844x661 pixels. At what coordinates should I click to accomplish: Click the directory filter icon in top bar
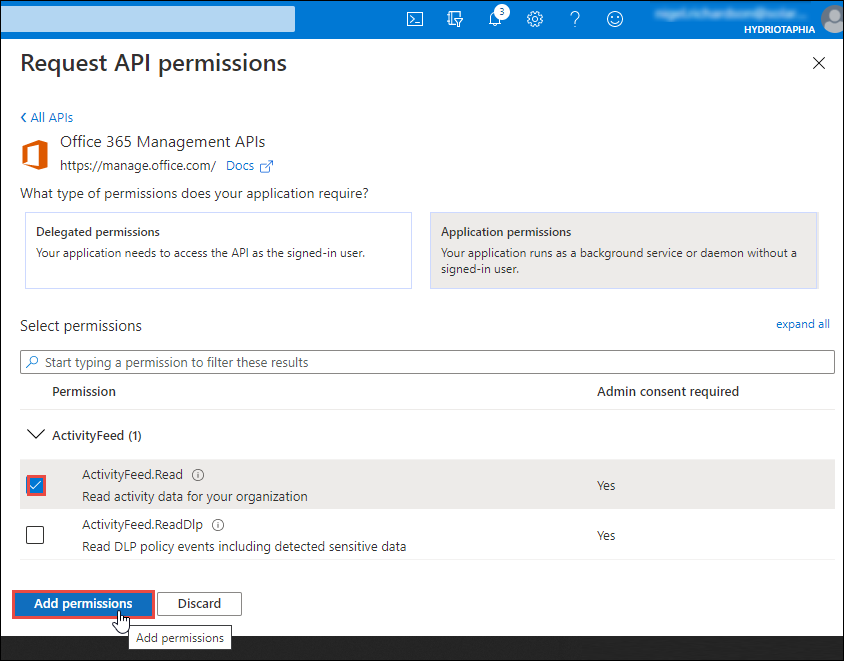455,18
